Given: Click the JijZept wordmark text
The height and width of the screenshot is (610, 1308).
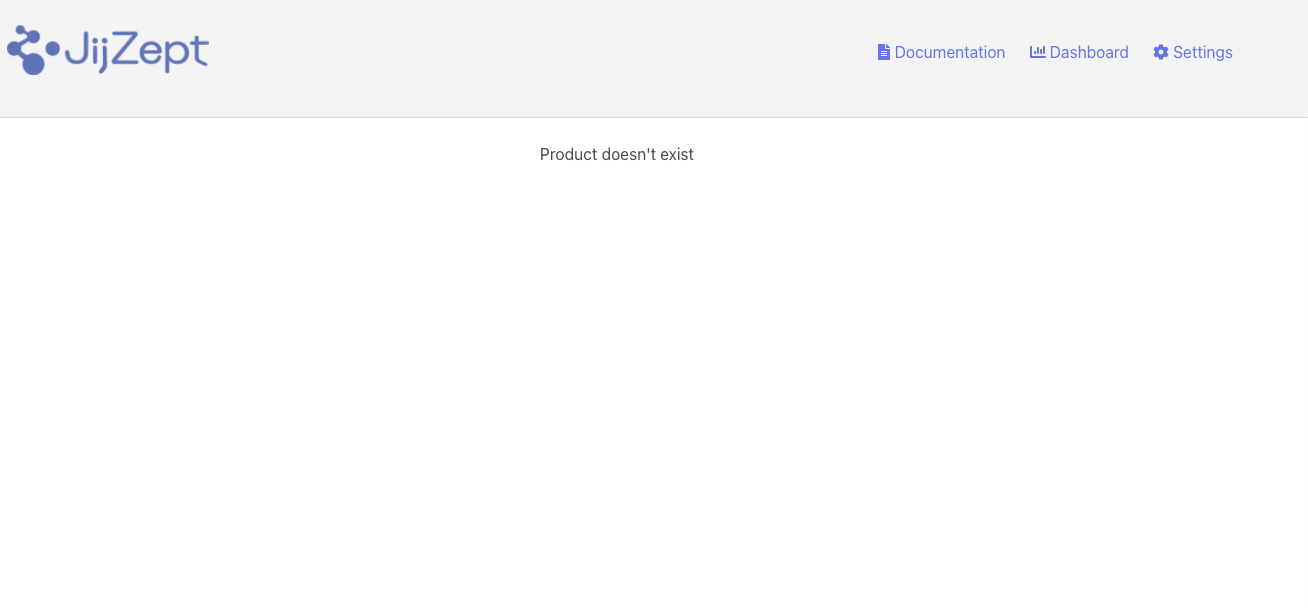Looking at the screenshot, I should tap(137, 52).
